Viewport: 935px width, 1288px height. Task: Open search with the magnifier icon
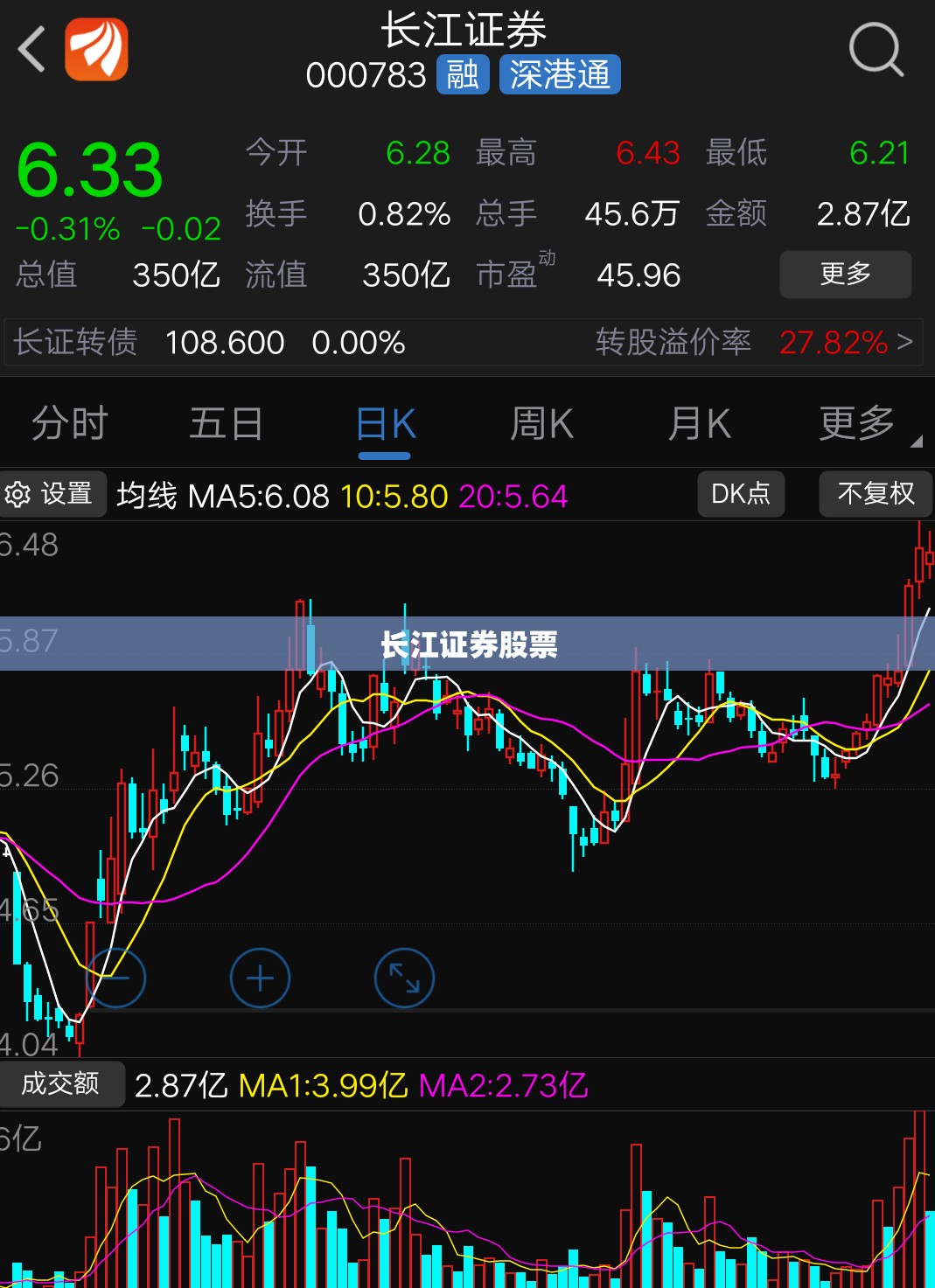876,50
